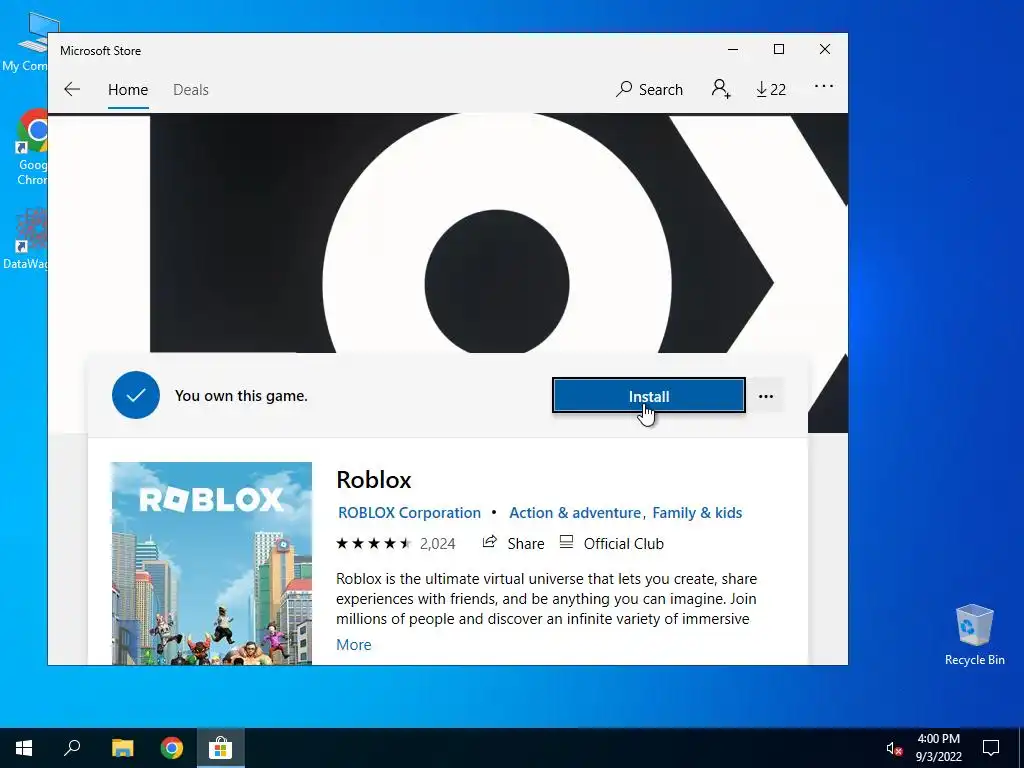Open Downloads and updates showing 22
This screenshot has height=768, width=1024.
click(x=771, y=89)
